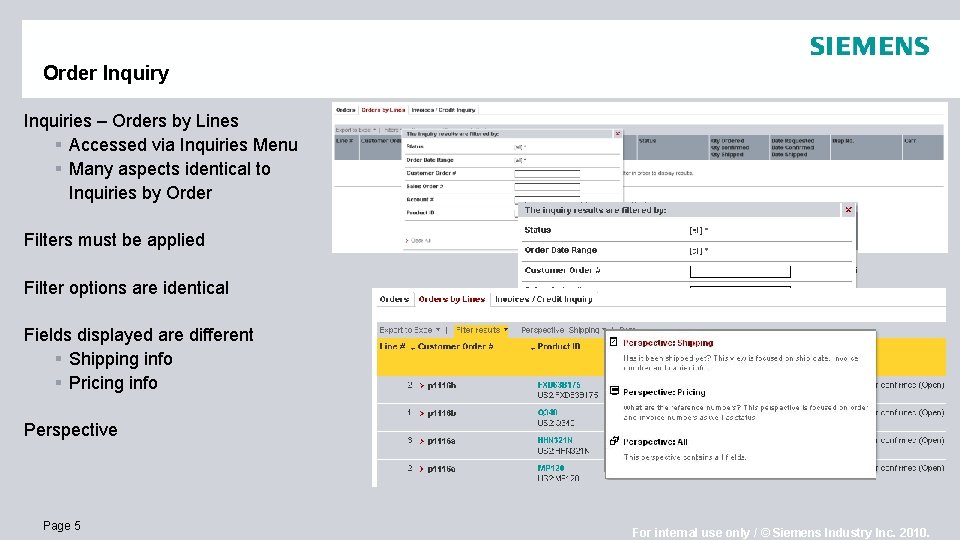Choose the Perspective: All menu entry
This screenshot has height=540, width=960.
[x=655, y=441]
